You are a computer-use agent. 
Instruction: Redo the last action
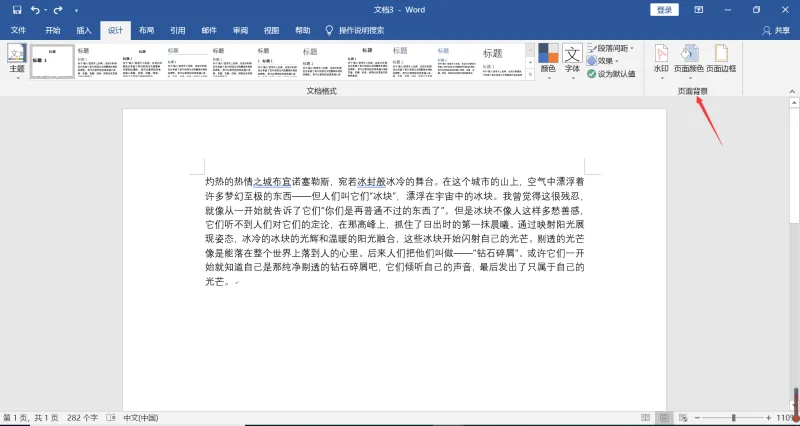(x=58, y=10)
